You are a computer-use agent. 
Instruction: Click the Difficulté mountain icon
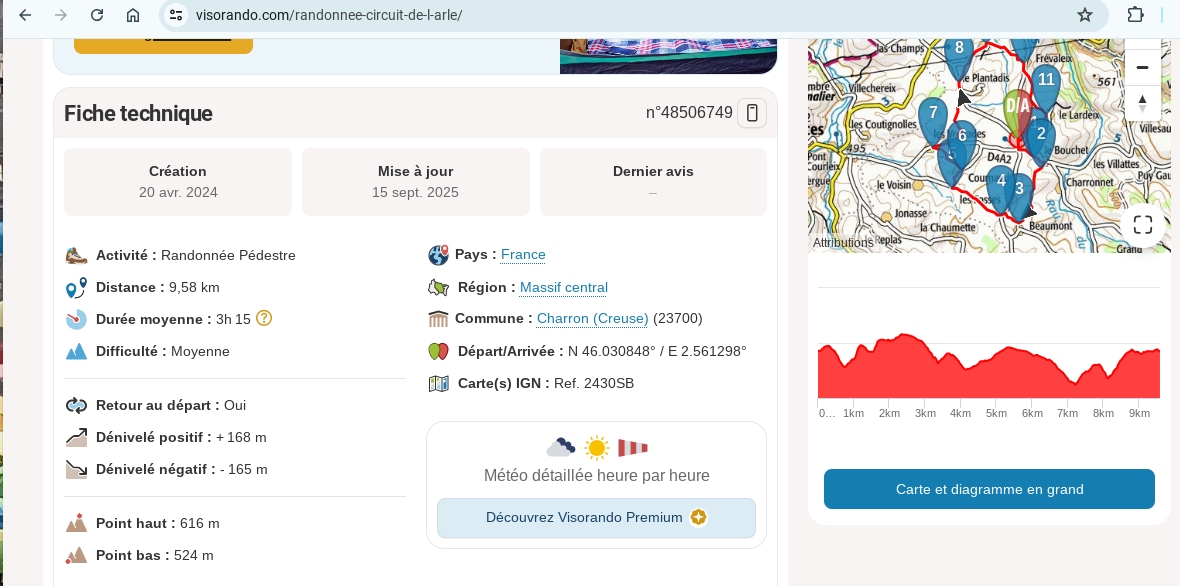[77, 351]
